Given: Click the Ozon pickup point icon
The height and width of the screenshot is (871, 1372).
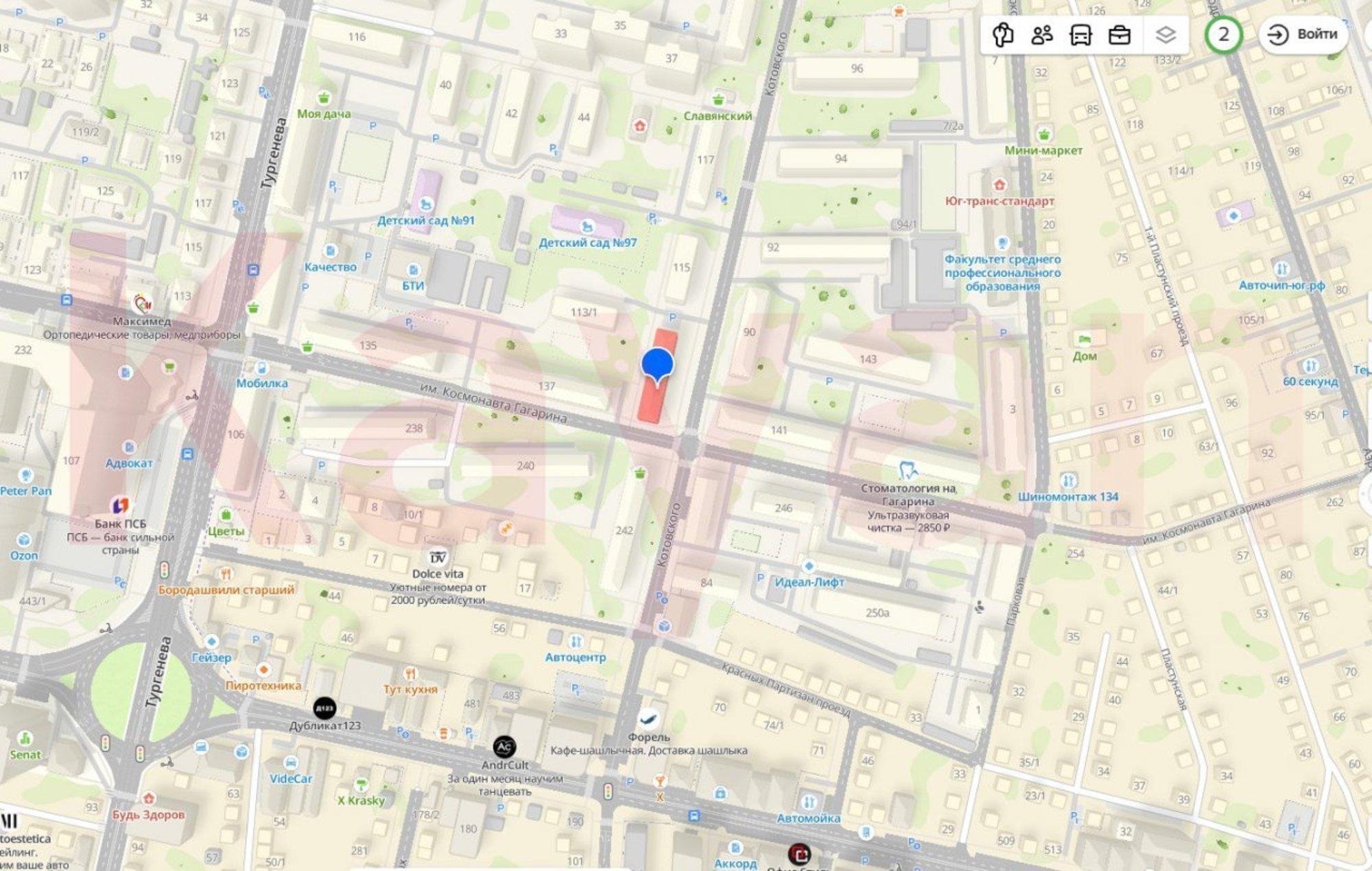Looking at the screenshot, I should 24,540.
